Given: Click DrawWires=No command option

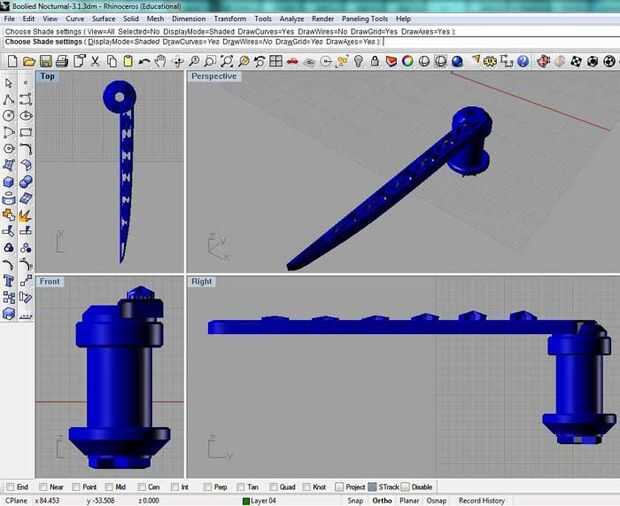Looking at the screenshot, I should pos(248,42).
